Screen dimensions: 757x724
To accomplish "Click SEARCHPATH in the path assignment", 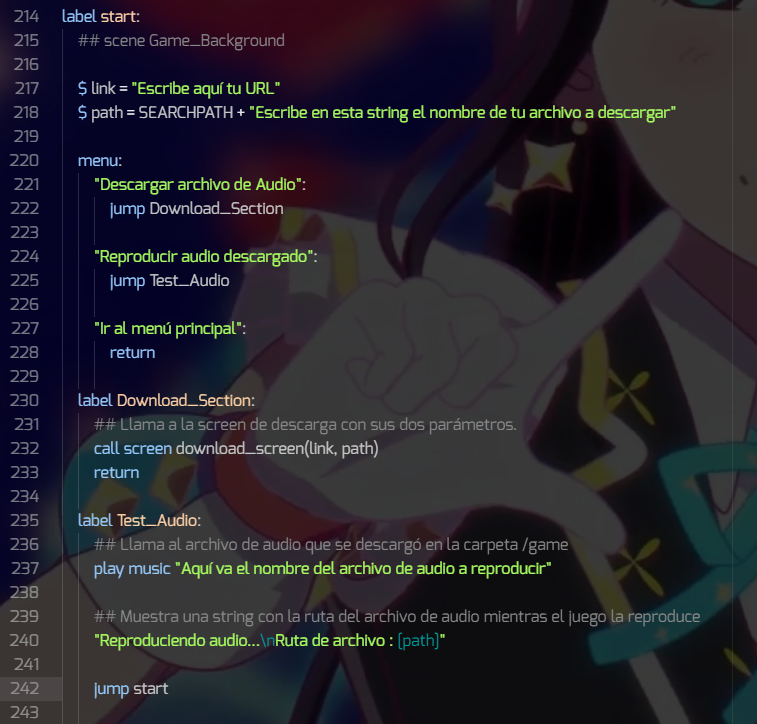I will click(186, 112).
